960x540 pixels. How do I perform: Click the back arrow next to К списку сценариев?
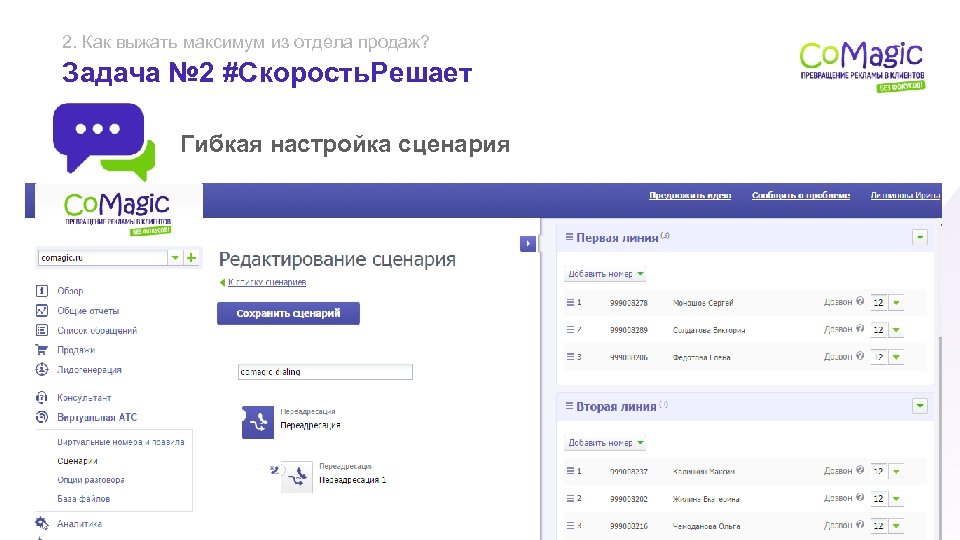coord(222,282)
